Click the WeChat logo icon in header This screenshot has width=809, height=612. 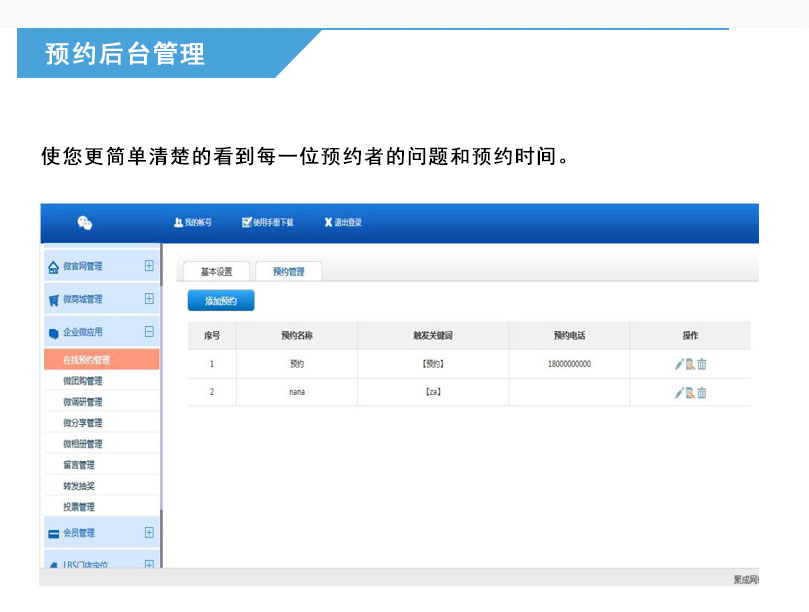[85, 223]
